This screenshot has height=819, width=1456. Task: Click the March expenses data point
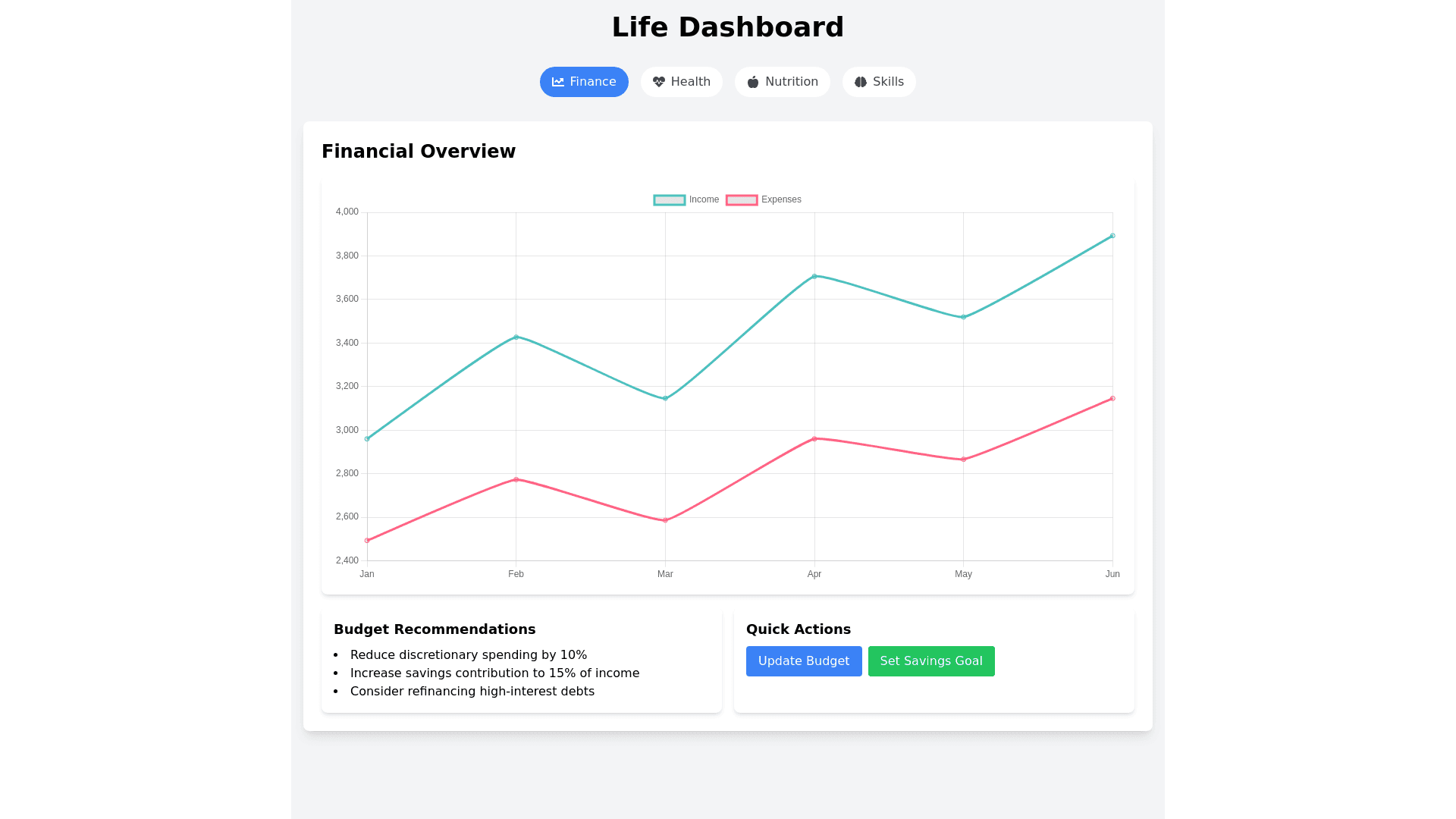pyautogui.click(x=665, y=520)
